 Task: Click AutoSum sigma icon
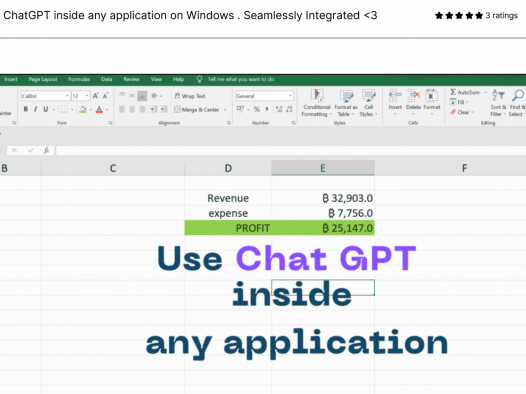[x=453, y=92]
